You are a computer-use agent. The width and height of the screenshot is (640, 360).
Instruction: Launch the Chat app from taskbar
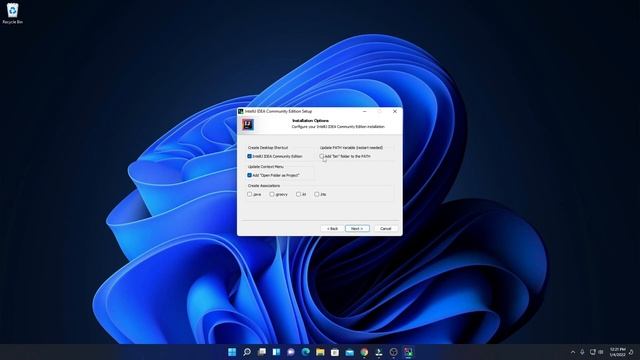291,352
